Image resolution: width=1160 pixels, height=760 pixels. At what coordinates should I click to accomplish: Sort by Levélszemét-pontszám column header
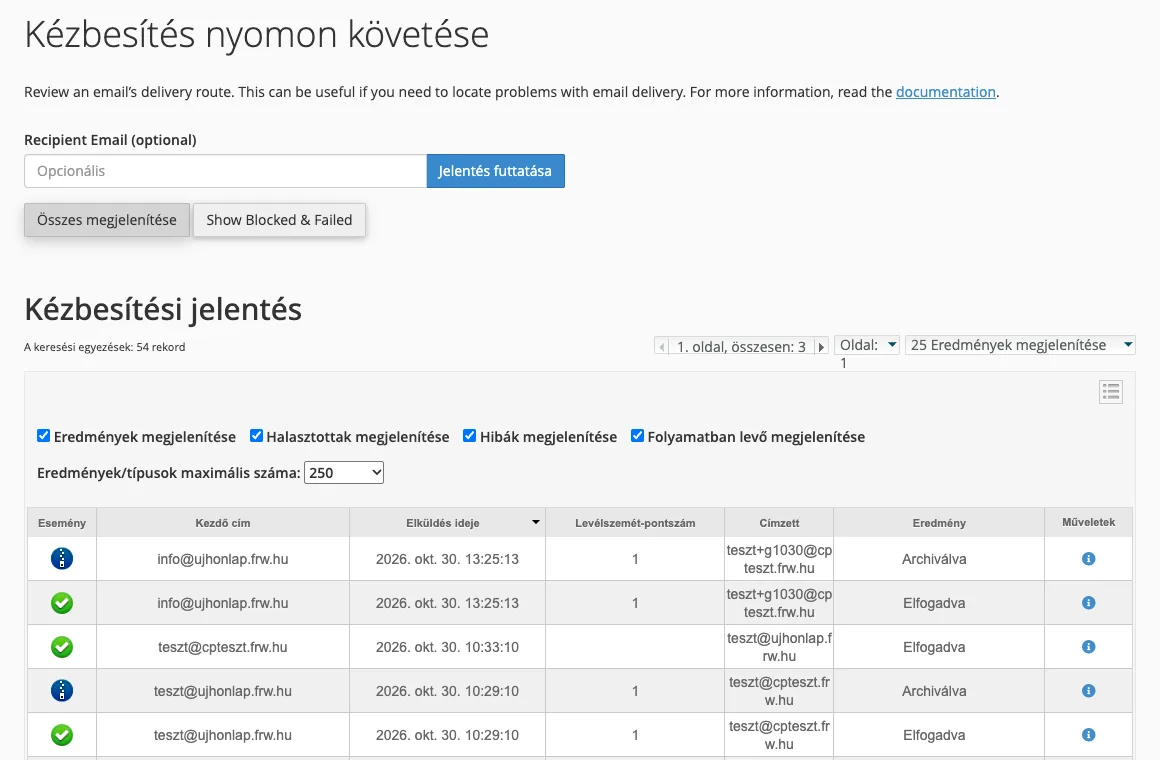(635, 522)
